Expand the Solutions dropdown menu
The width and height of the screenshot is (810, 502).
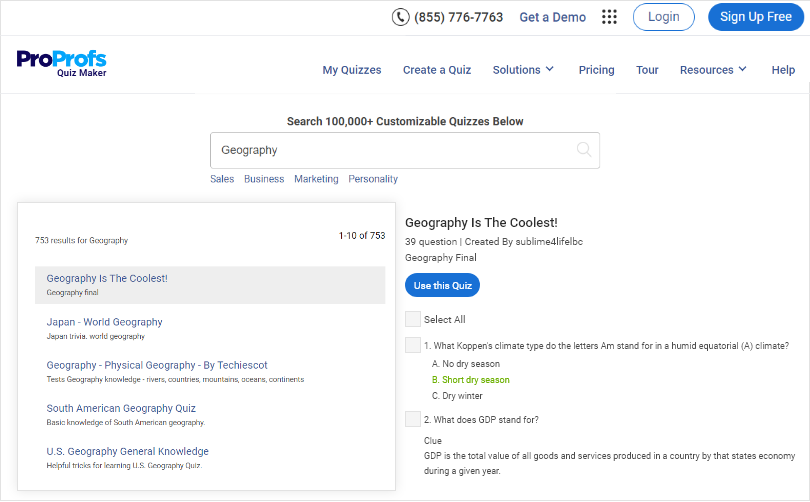[523, 70]
